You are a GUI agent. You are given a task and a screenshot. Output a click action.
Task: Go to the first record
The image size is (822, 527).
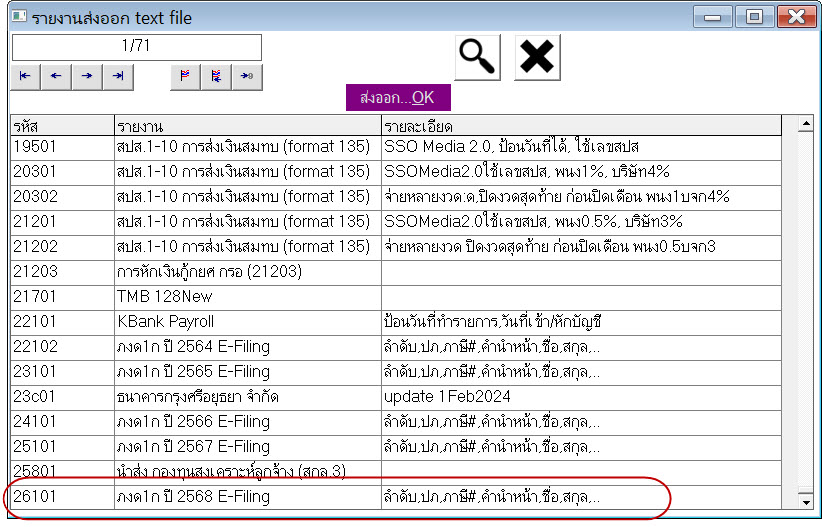coord(25,77)
